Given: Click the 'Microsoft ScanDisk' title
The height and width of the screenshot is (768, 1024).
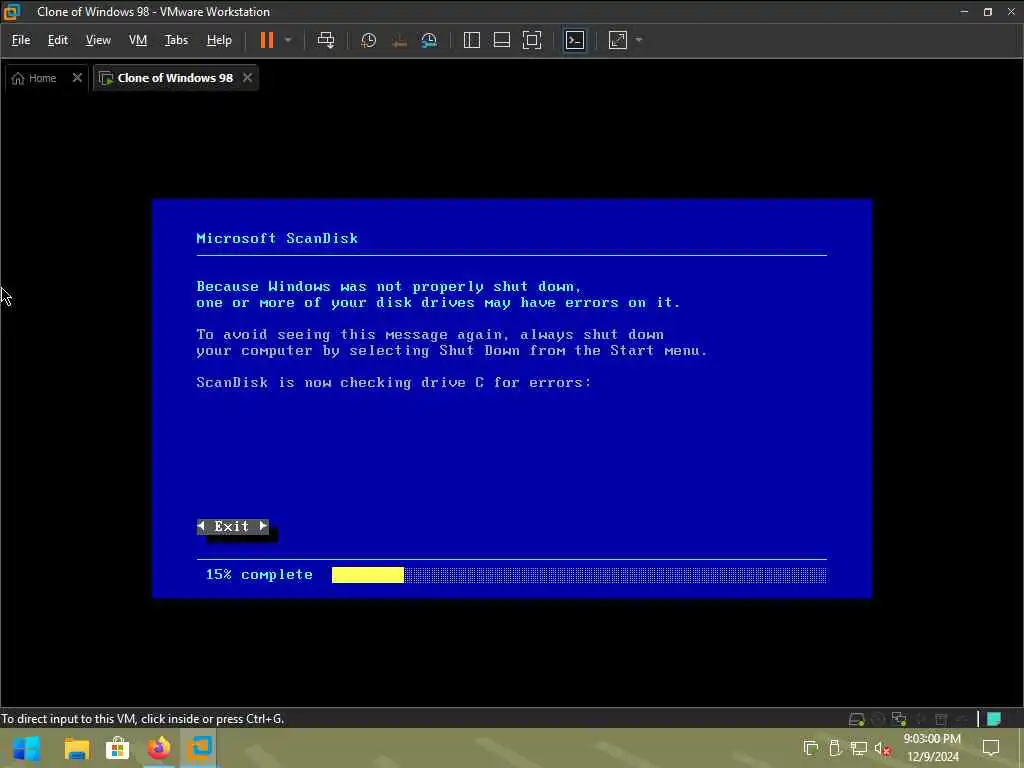Looking at the screenshot, I should tap(277, 238).
